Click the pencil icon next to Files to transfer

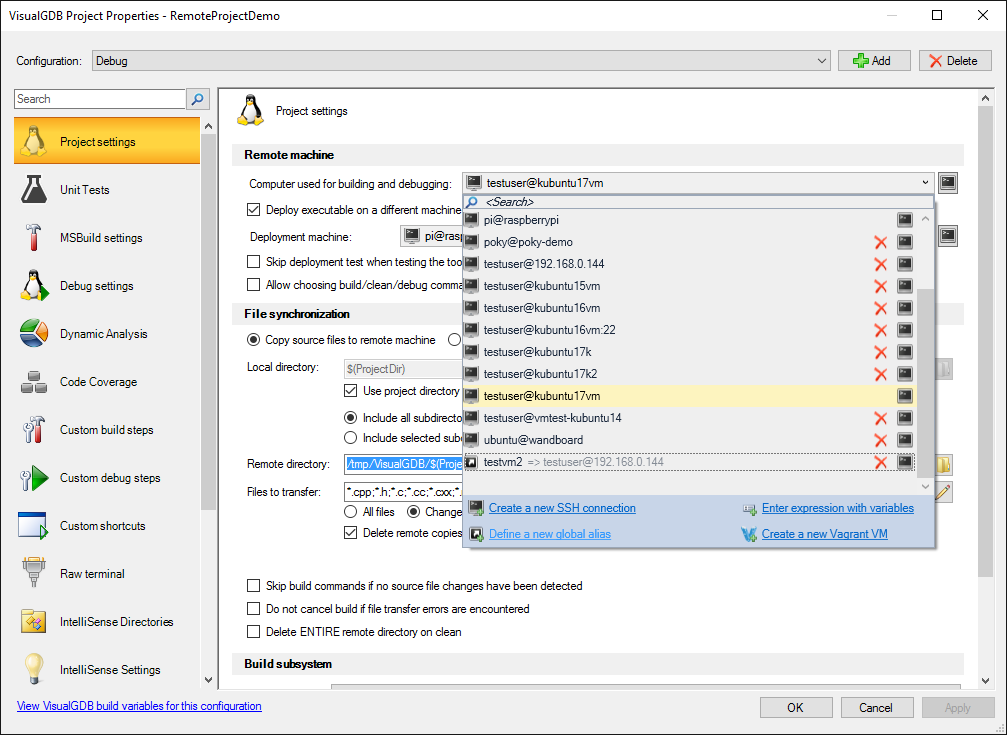[943, 492]
